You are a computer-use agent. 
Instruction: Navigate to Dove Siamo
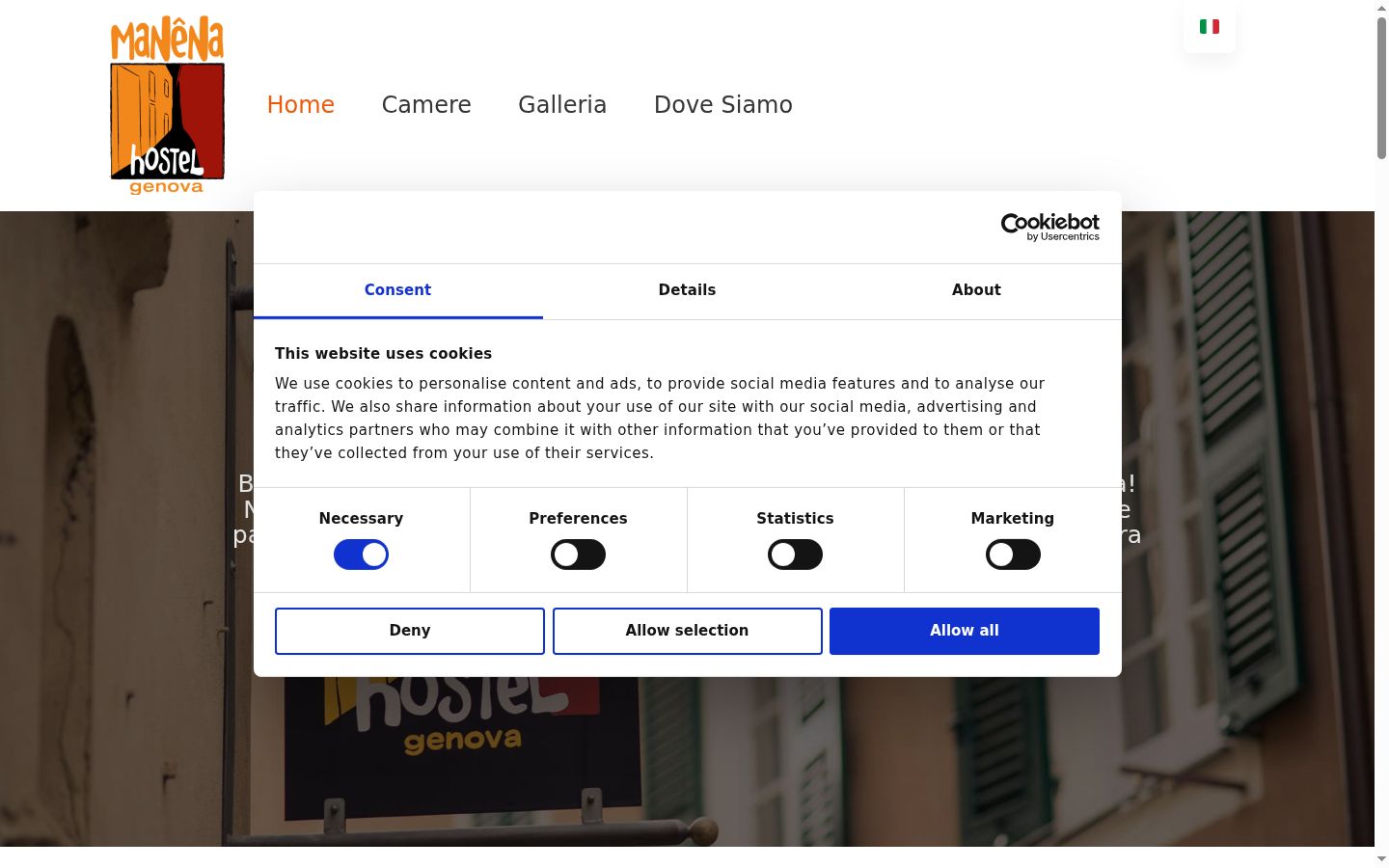(723, 105)
